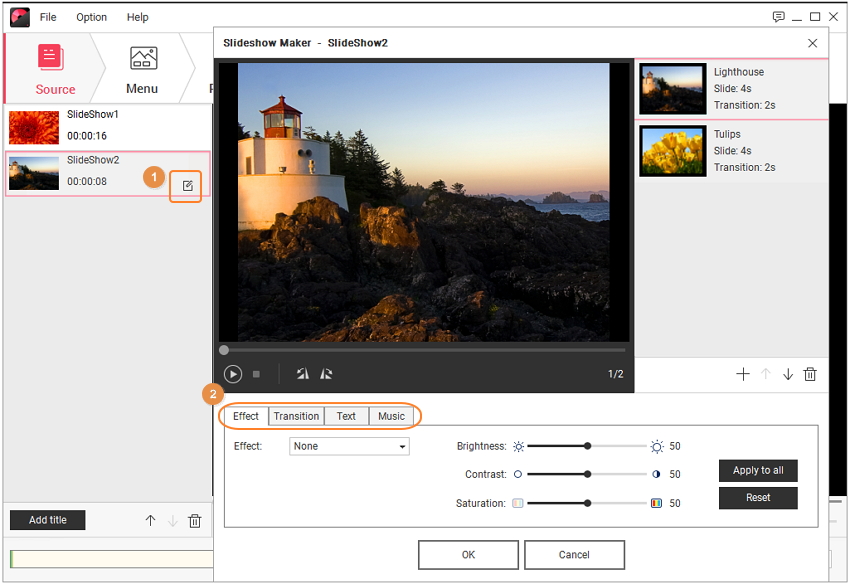Screen dimensions: 850x584
Task: Move the source item up in left panel
Action: (x=151, y=521)
